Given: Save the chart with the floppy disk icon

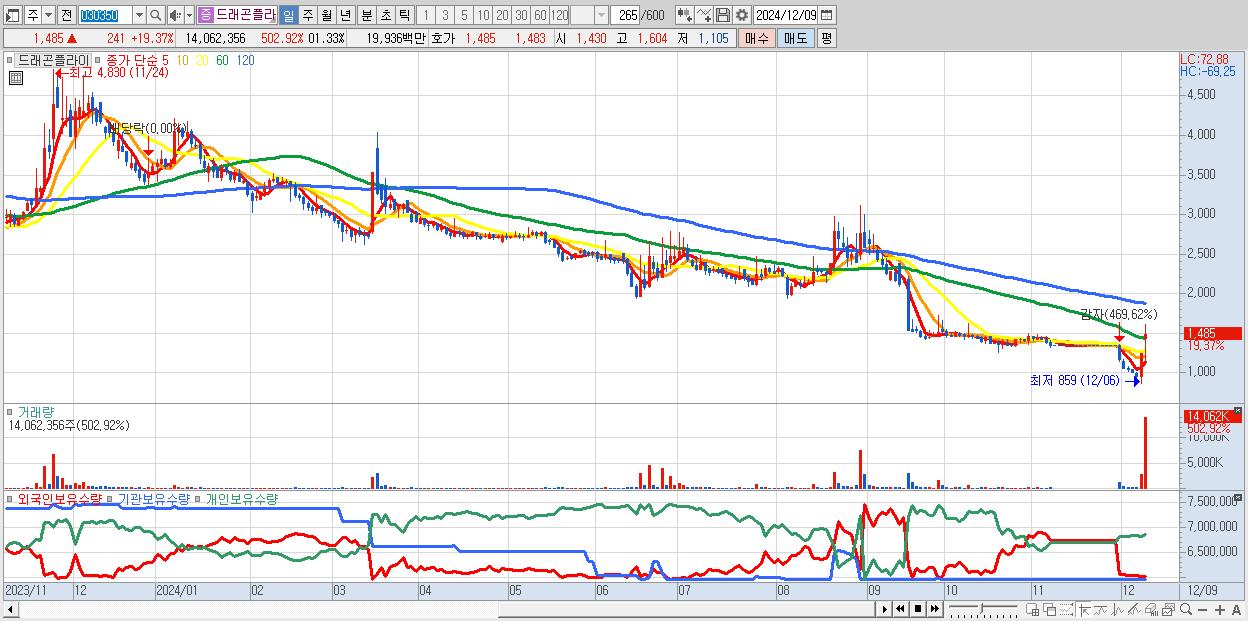Looking at the screenshot, I should tap(723, 15).
